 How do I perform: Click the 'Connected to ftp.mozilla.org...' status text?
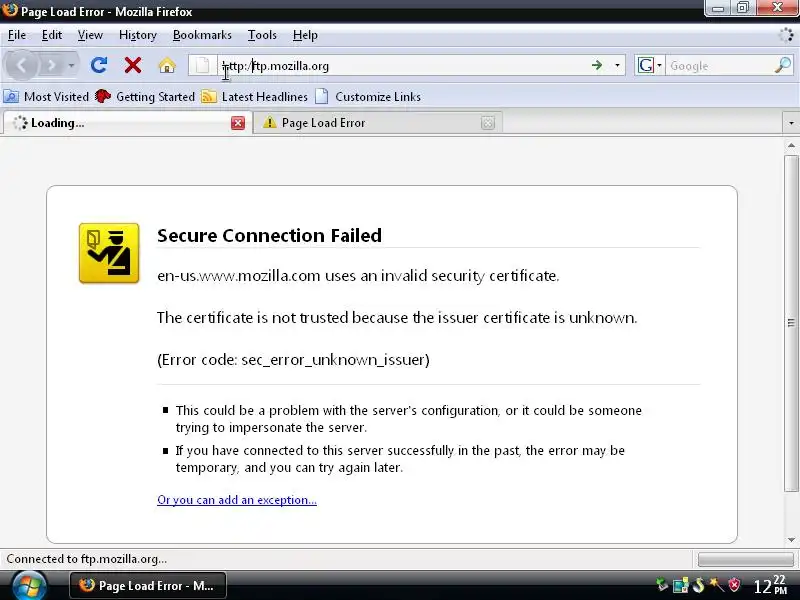click(x=87, y=559)
